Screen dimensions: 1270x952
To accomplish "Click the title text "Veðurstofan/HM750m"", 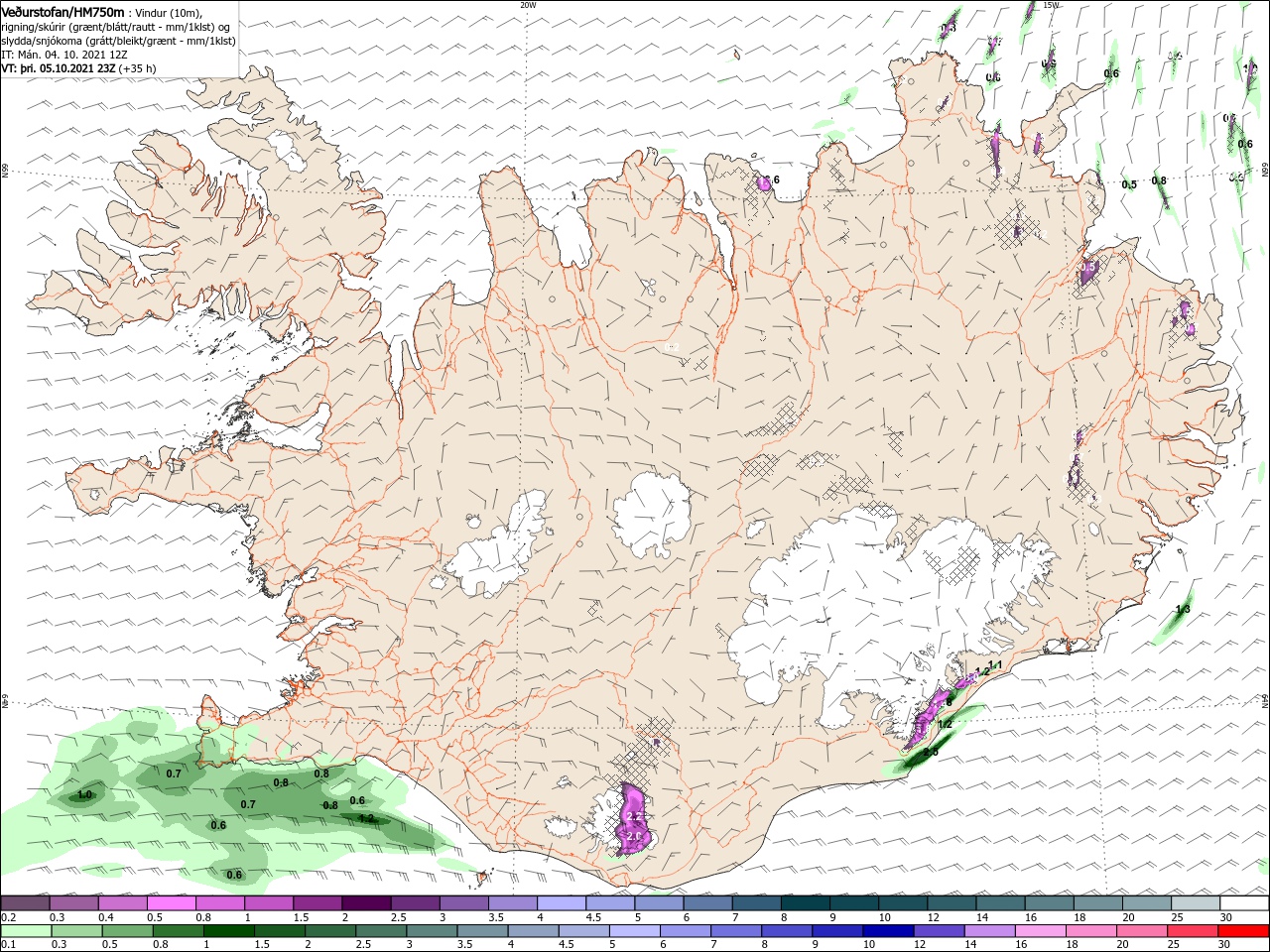I will click(63, 12).
